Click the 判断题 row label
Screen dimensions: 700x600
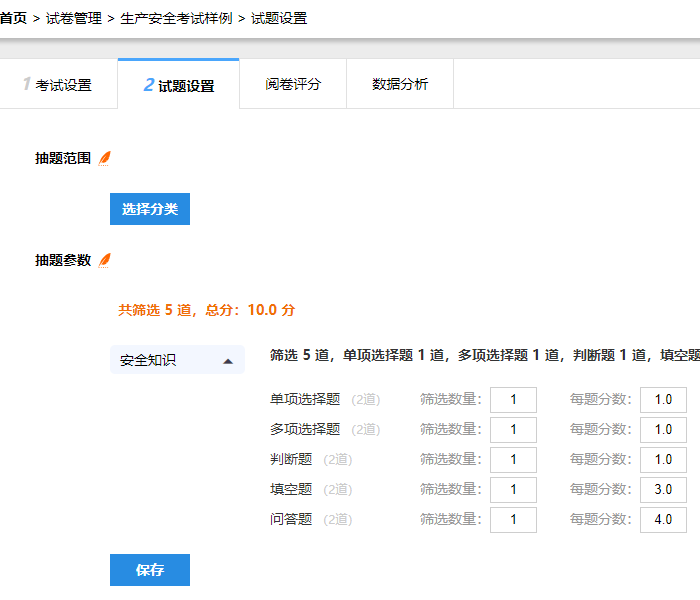(x=291, y=459)
